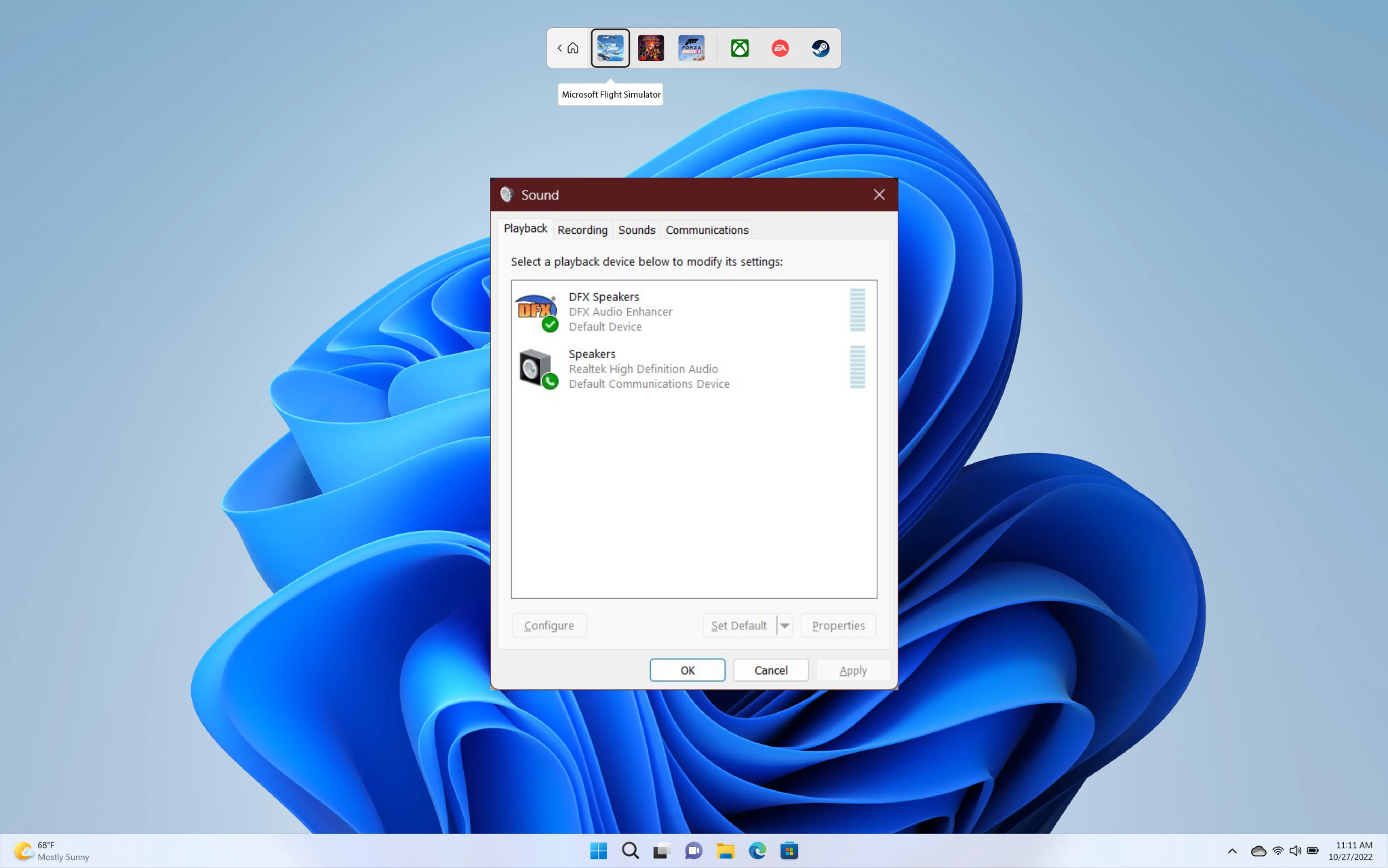Open Steam from taskbar shortcut
This screenshot has width=1388, height=868.
(819, 47)
